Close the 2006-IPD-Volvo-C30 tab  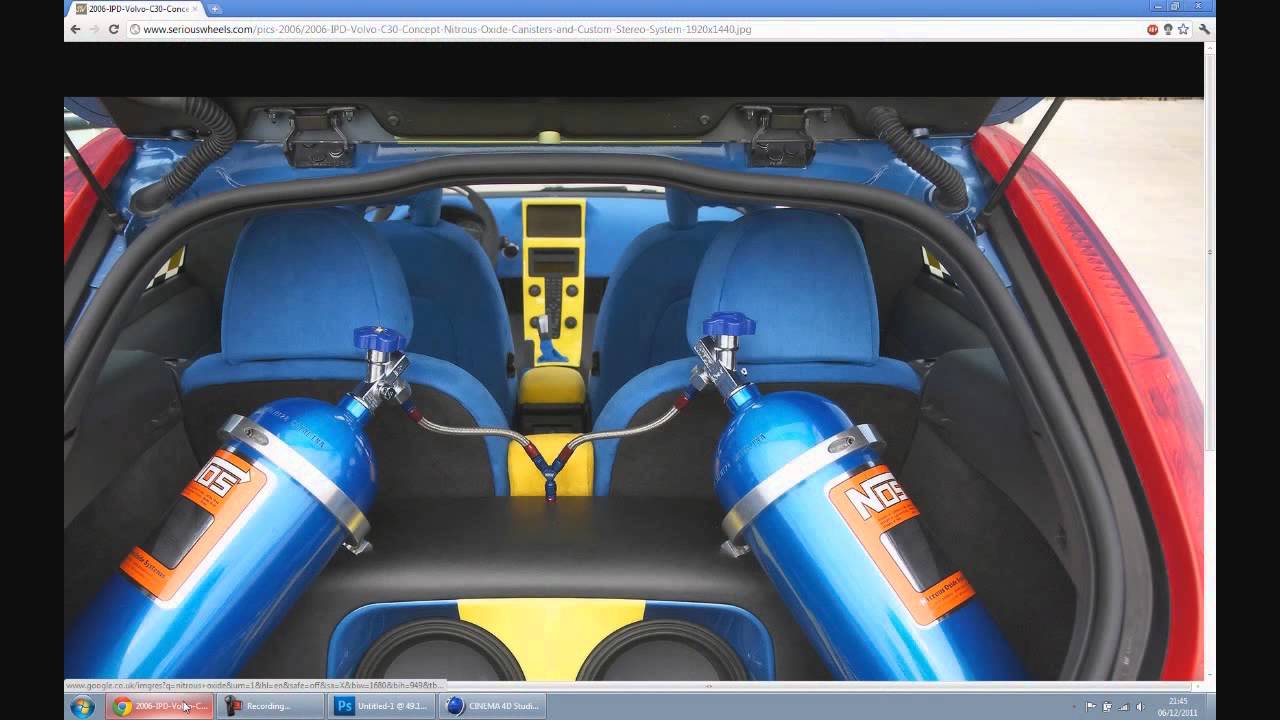tap(195, 8)
